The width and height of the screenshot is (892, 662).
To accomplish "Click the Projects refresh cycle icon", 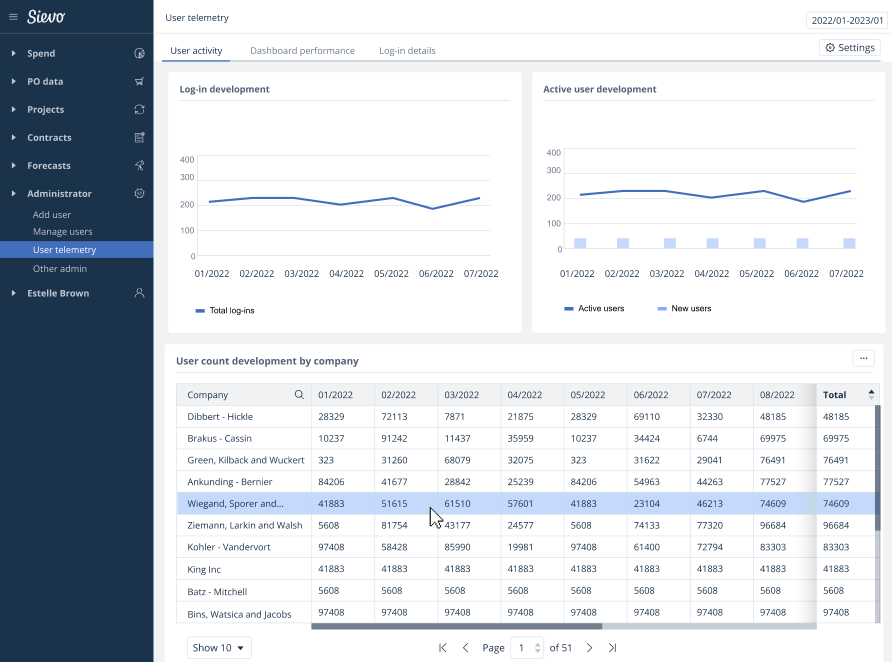I will coord(139,109).
